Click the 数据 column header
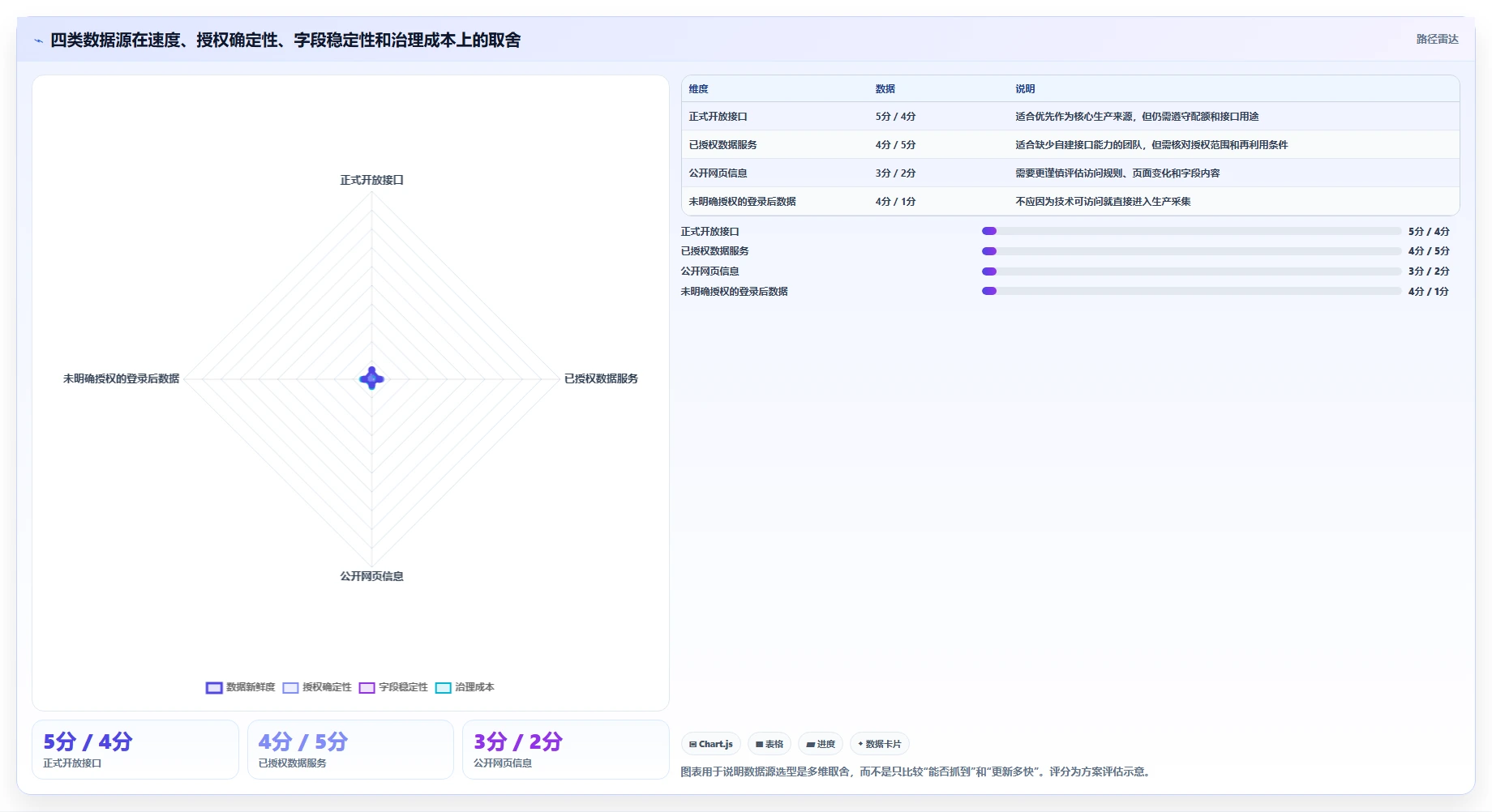This screenshot has width=1492, height=812. (x=885, y=89)
